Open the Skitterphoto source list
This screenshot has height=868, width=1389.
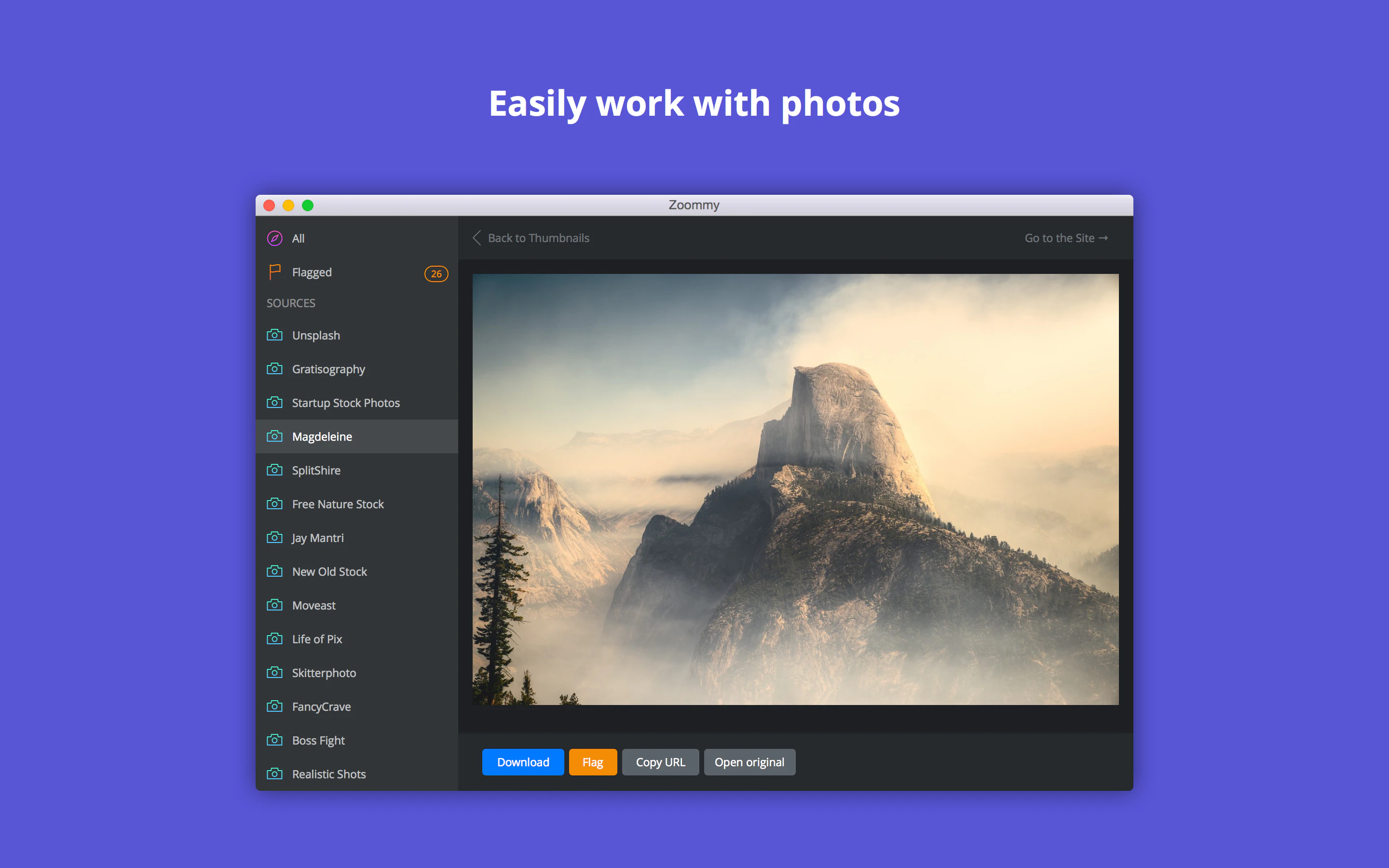pyautogui.click(x=324, y=673)
